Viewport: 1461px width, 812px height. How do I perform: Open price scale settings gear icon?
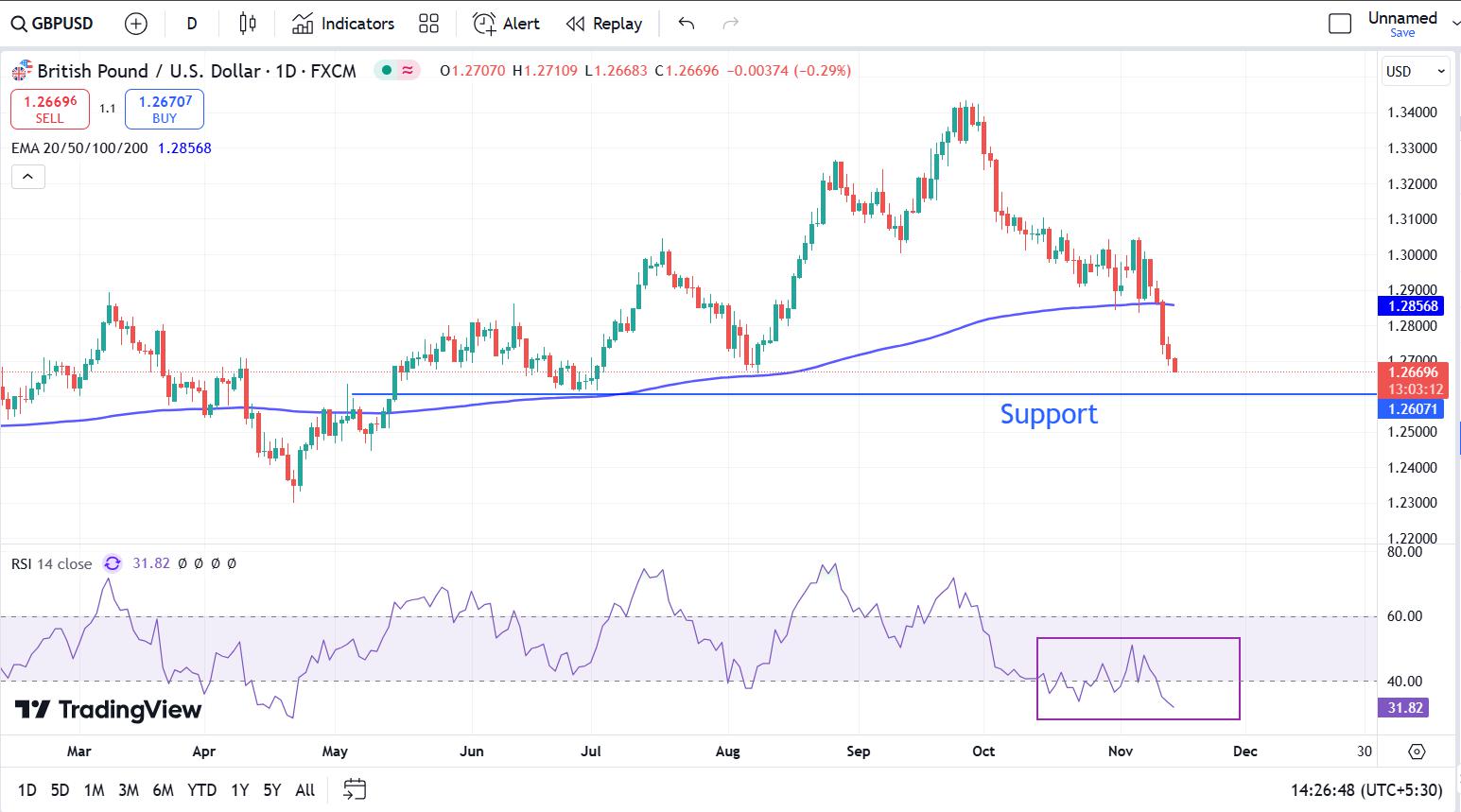point(1417,752)
